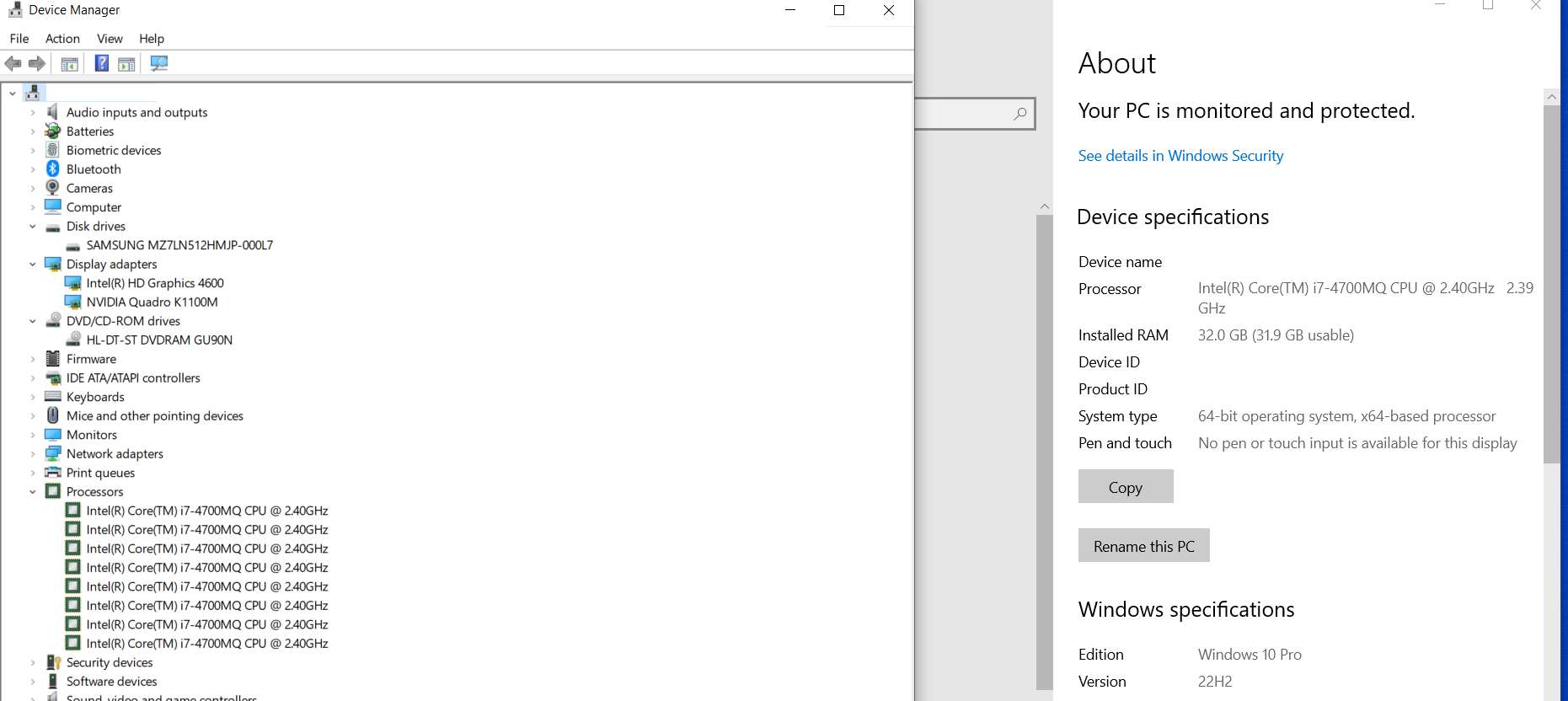
Task: Expand the Audio inputs and outputs node
Action: (33, 112)
